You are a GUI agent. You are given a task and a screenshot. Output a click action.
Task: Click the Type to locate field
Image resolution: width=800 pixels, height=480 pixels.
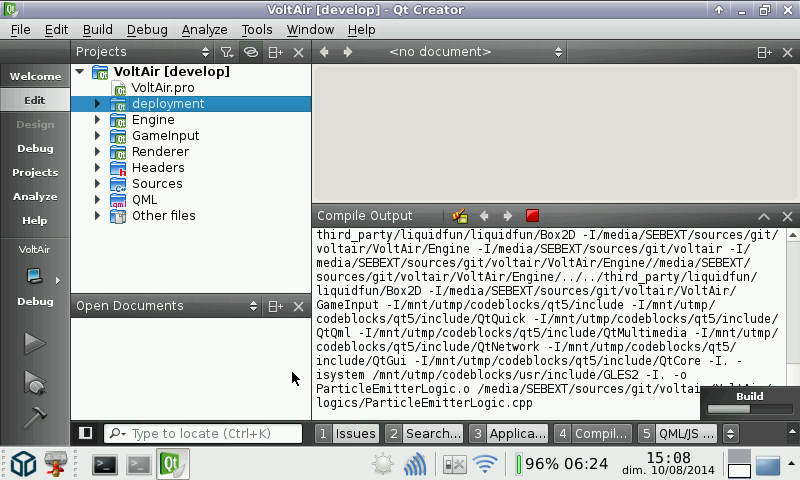click(x=203, y=434)
